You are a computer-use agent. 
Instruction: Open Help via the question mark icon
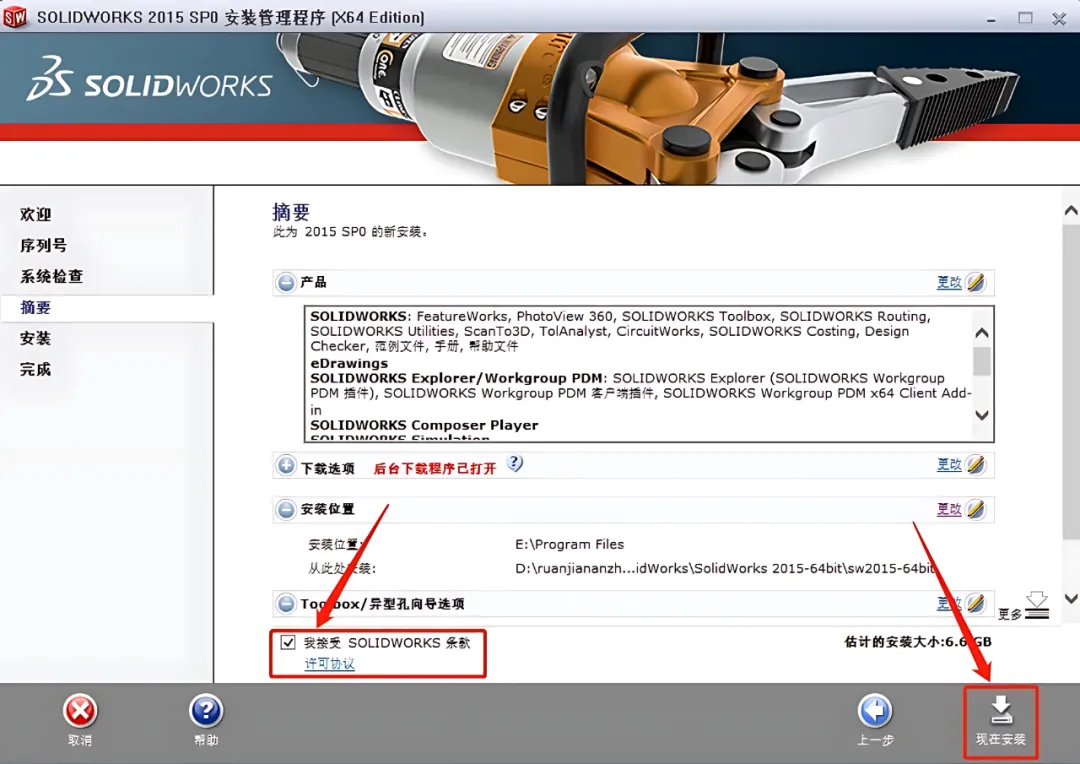[206, 711]
